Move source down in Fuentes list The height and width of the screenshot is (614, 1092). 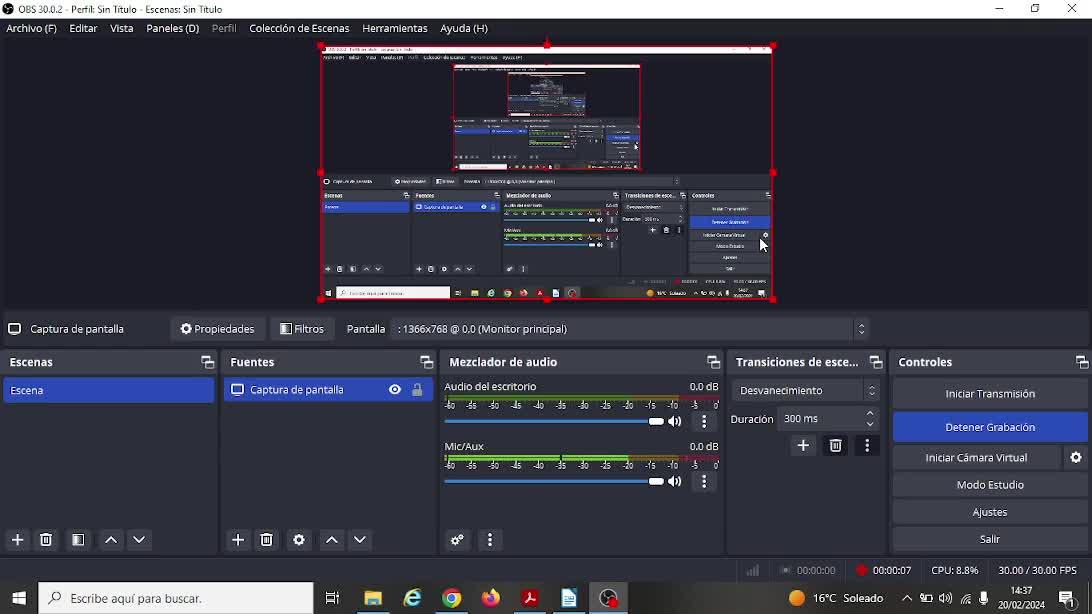pos(360,540)
